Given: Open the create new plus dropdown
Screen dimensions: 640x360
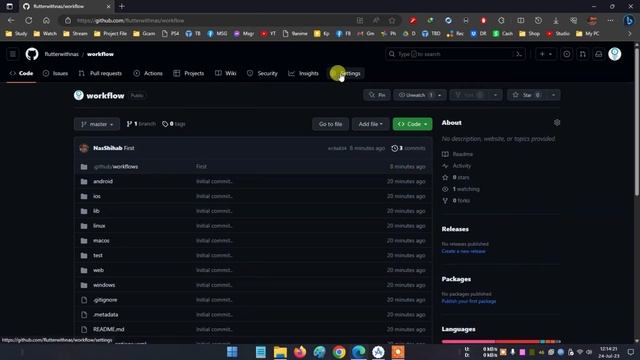Looking at the screenshot, I should coord(546,54).
